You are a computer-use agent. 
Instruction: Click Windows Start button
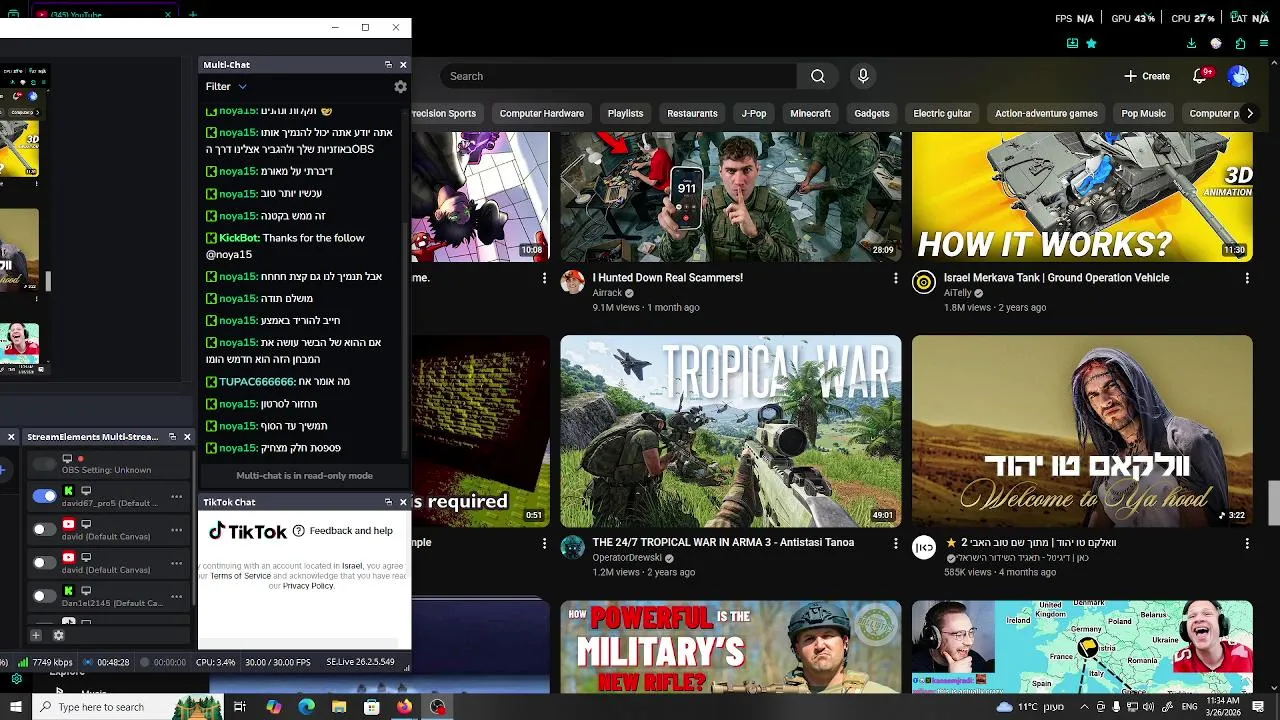16,707
